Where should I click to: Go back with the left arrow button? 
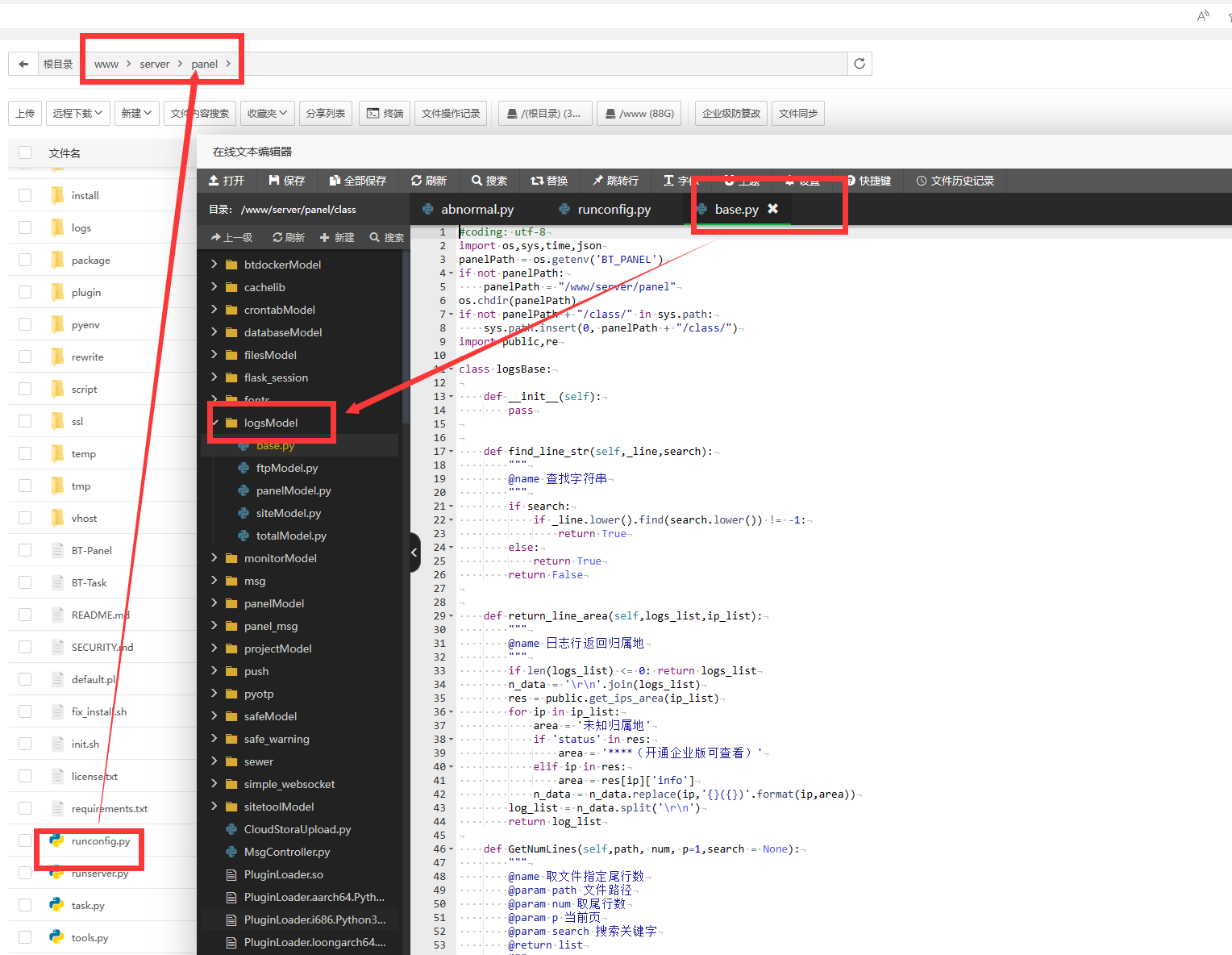tap(23, 64)
